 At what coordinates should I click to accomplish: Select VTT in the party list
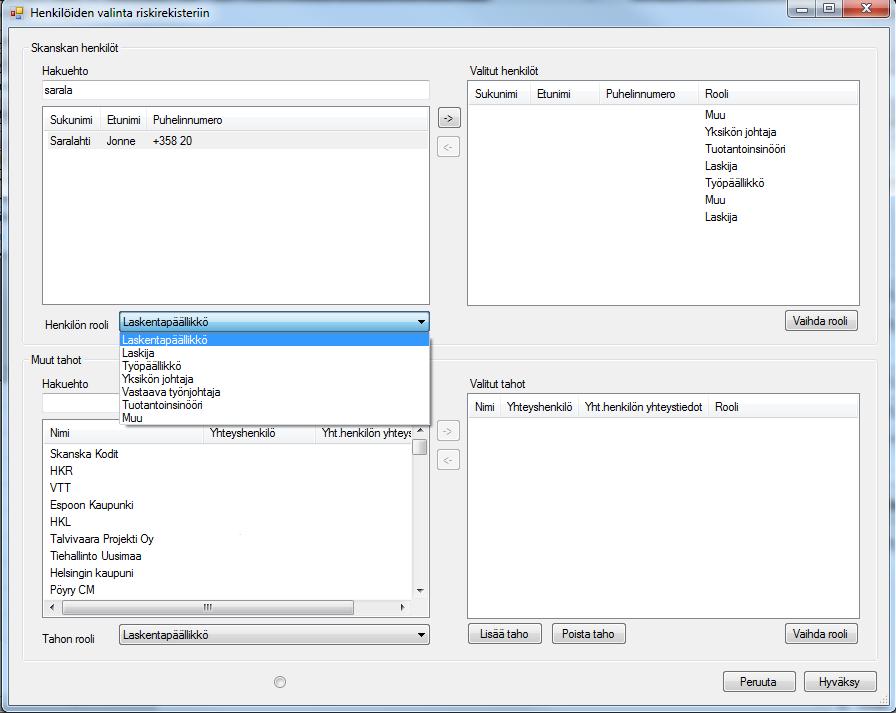click(x=227, y=488)
